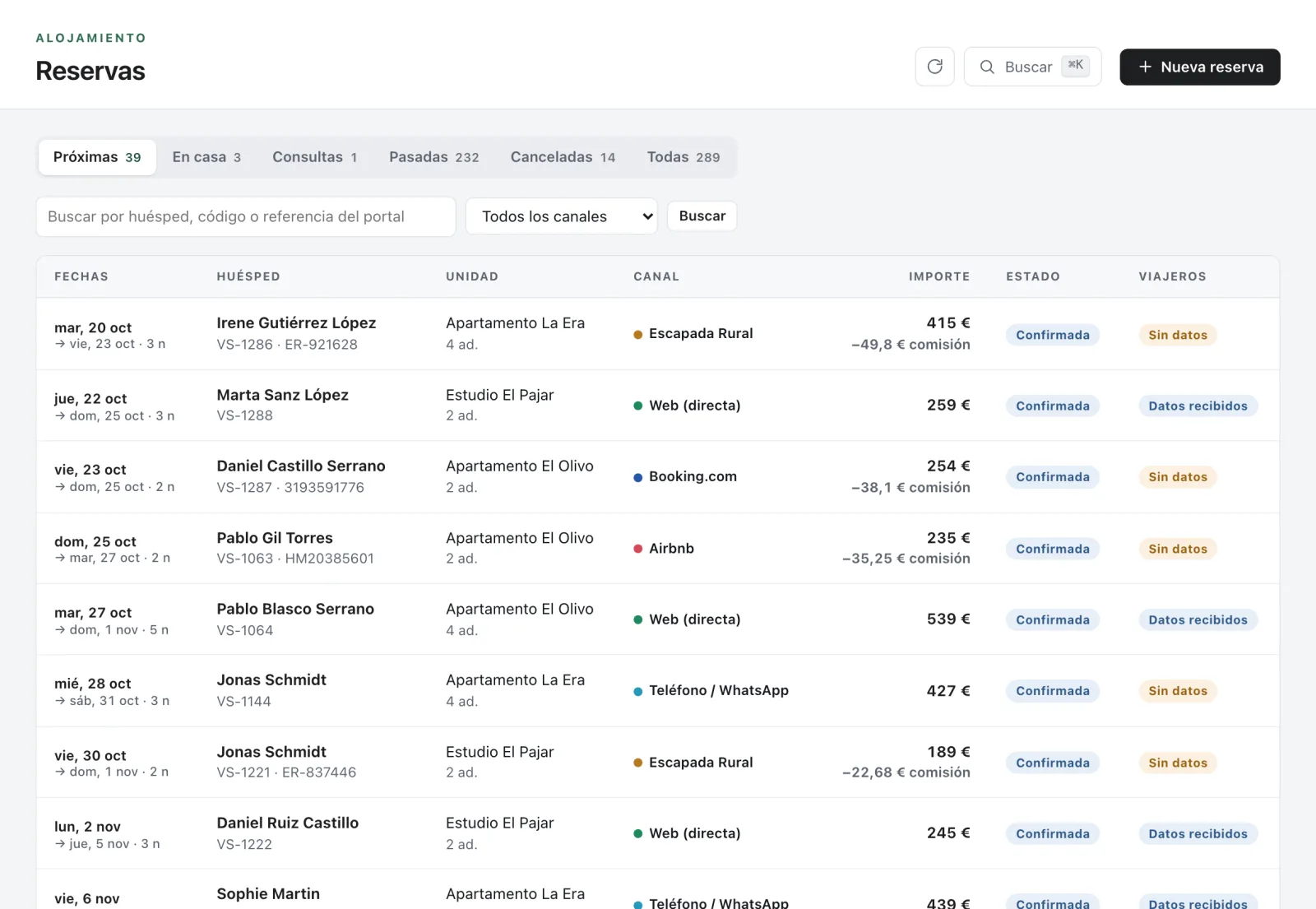Click the plus icon in Nueva reserva
The image size is (1316, 909).
tap(1145, 67)
